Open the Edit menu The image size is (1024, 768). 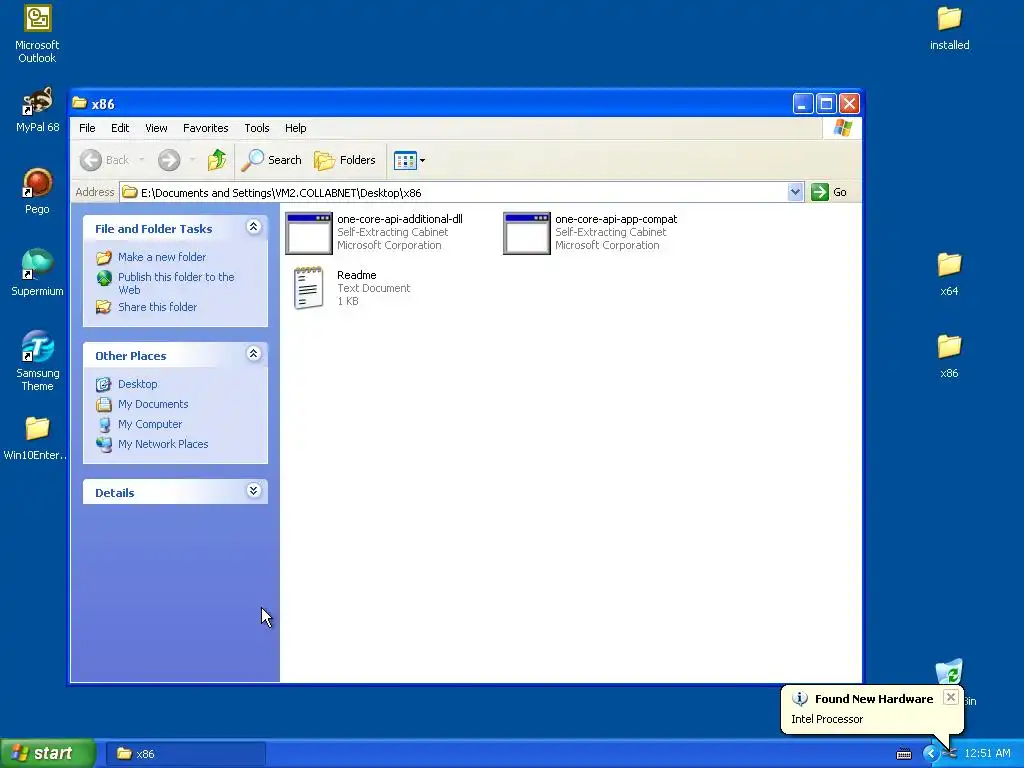coord(120,128)
